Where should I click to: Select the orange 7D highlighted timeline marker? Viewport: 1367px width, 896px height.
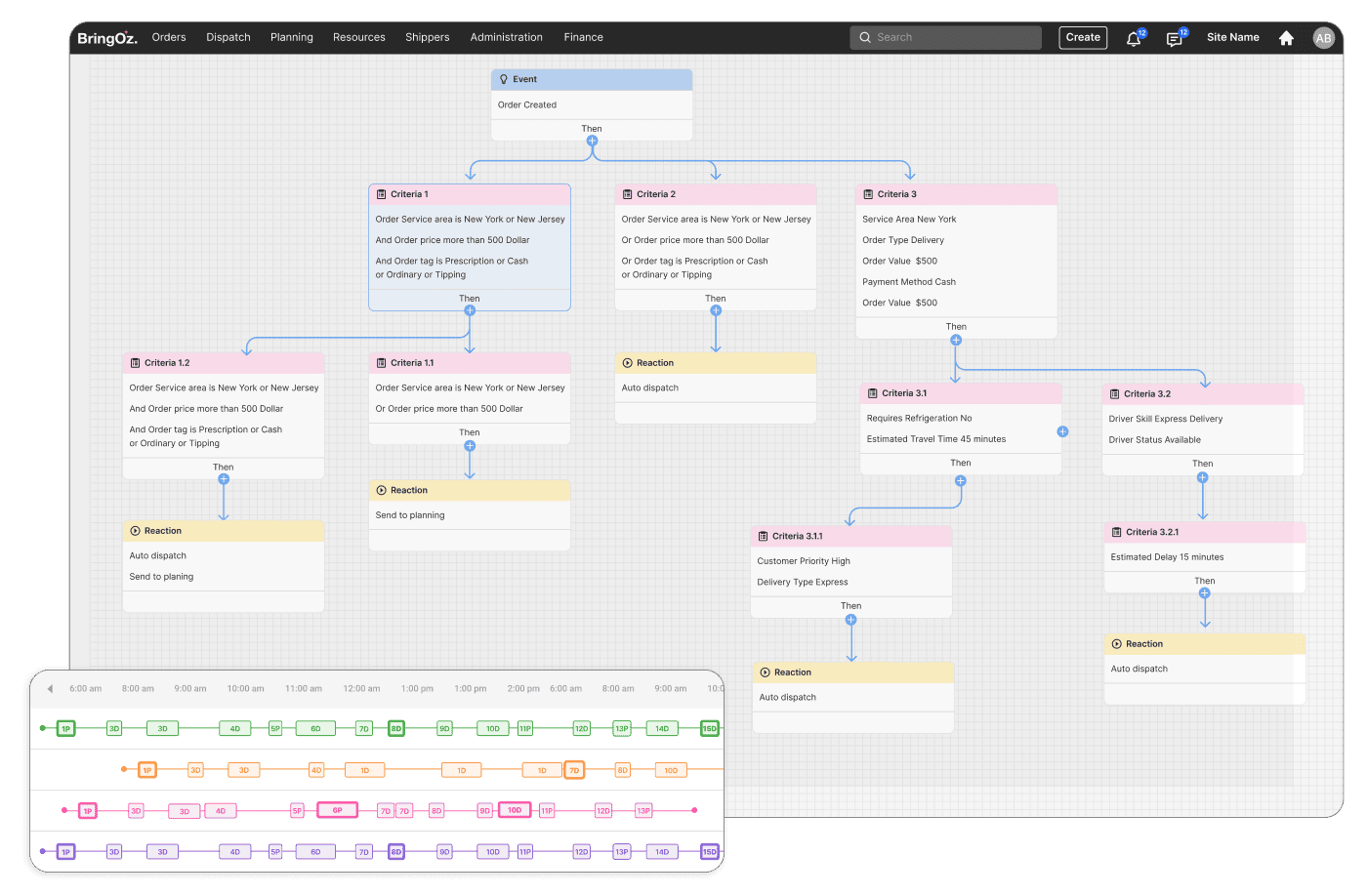(x=574, y=770)
